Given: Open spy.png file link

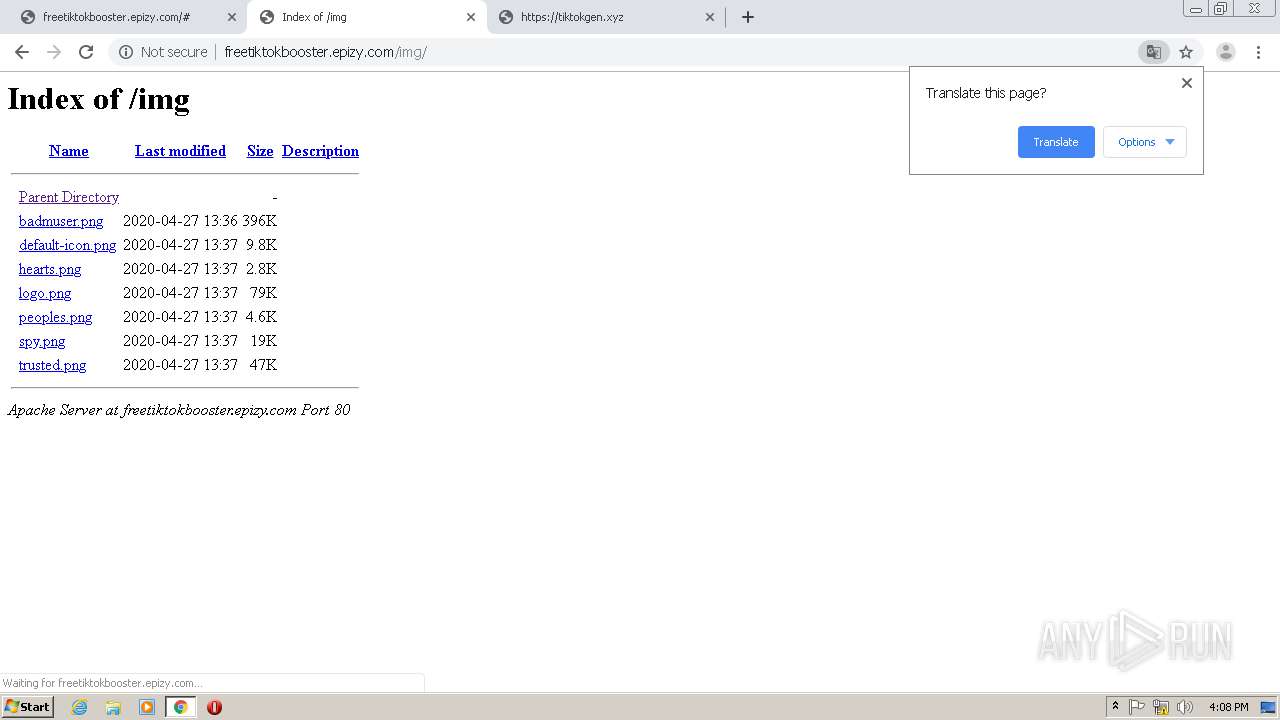Looking at the screenshot, I should coord(42,341).
